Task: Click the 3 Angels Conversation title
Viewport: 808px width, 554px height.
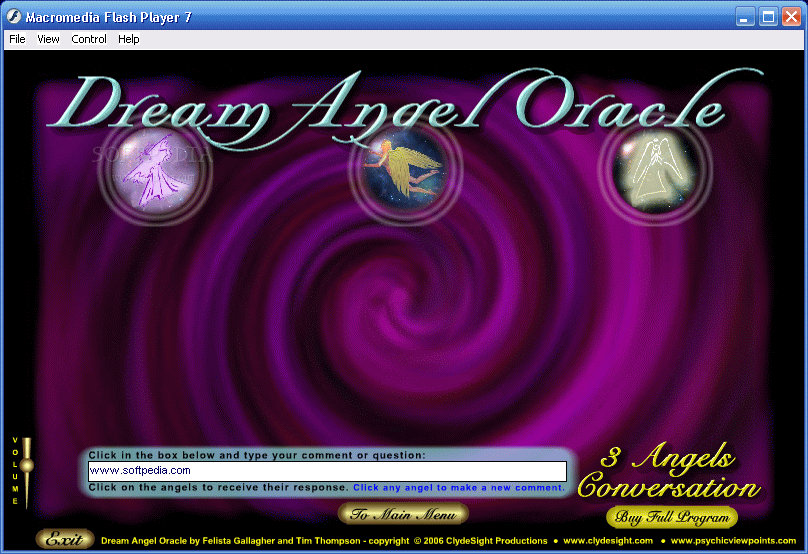Action: click(x=669, y=471)
